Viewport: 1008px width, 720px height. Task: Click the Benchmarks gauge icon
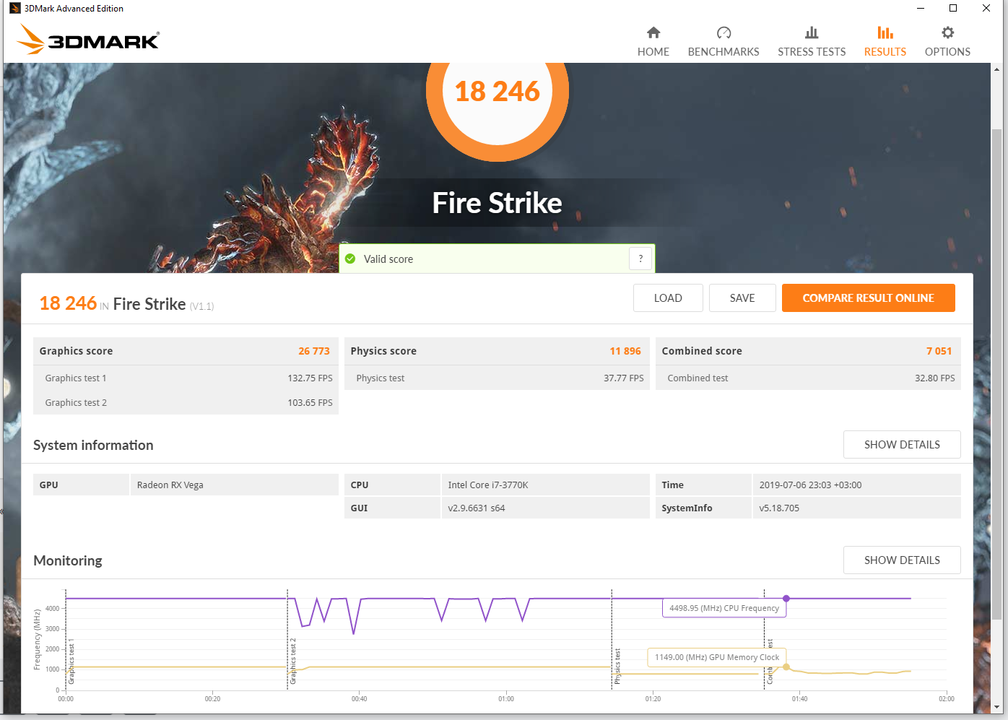[x=723, y=33]
